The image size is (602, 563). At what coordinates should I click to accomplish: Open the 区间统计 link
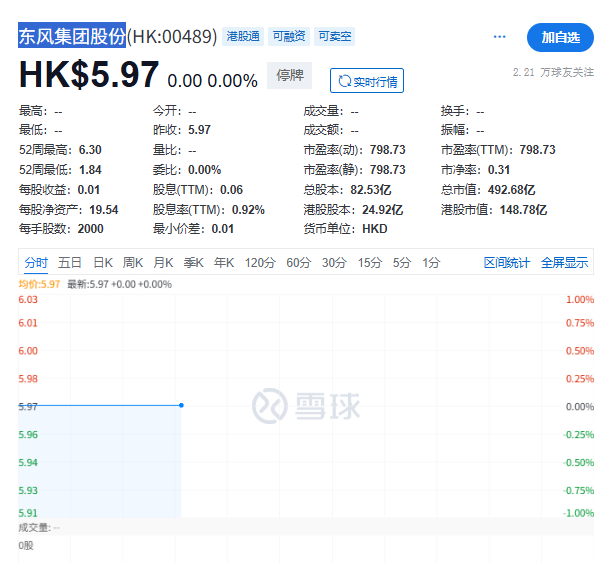(x=507, y=263)
